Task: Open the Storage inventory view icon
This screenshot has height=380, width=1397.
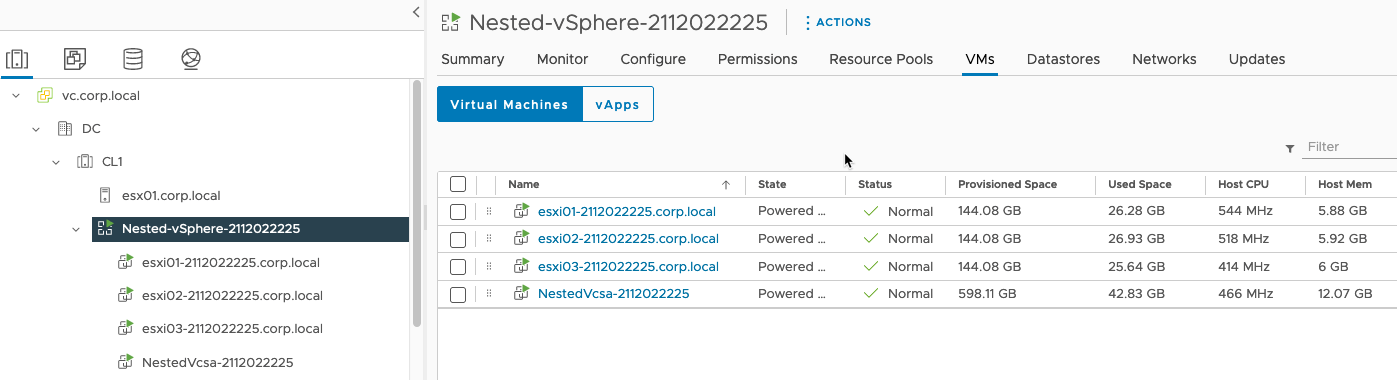Action: pos(132,59)
